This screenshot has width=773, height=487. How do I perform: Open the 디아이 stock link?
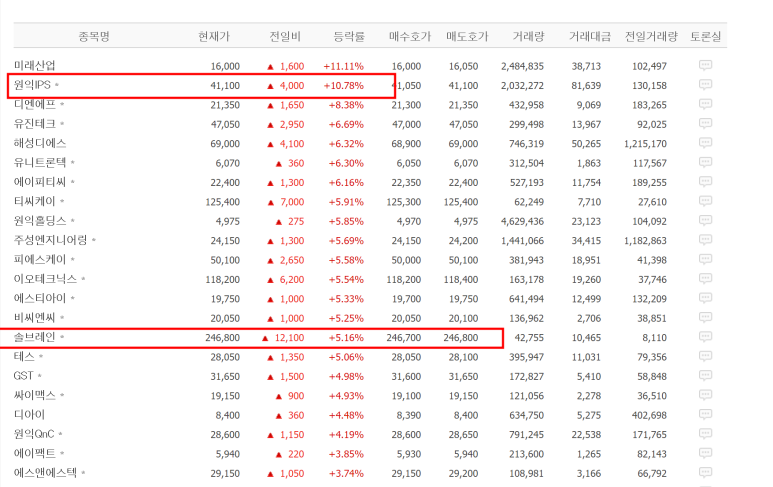[29, 415]
